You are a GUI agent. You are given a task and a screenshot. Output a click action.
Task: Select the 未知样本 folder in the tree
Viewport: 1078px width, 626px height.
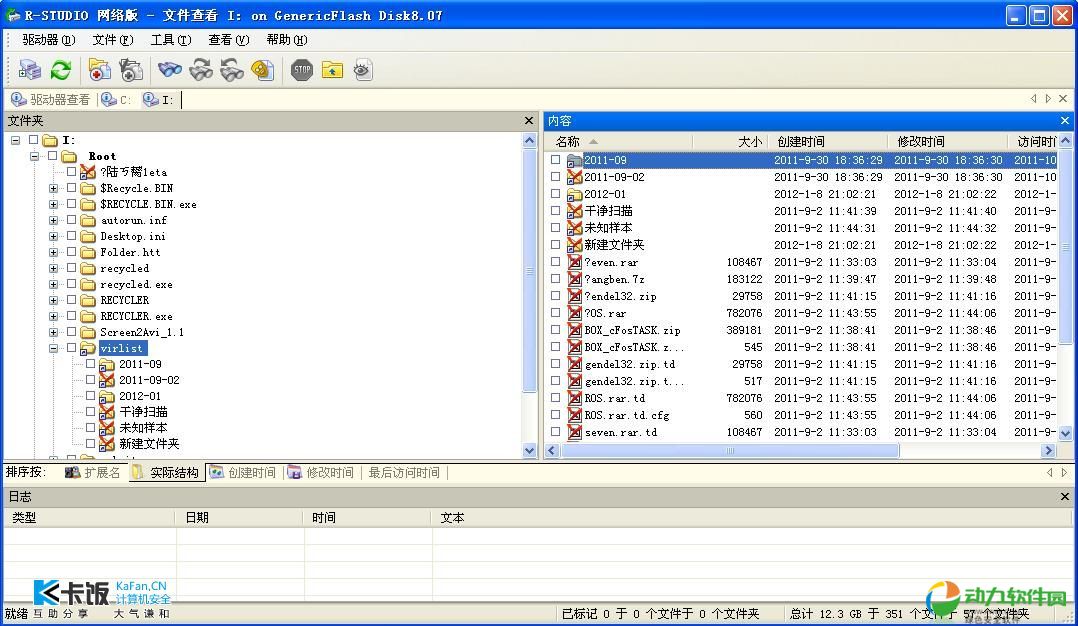pos(142,427)
